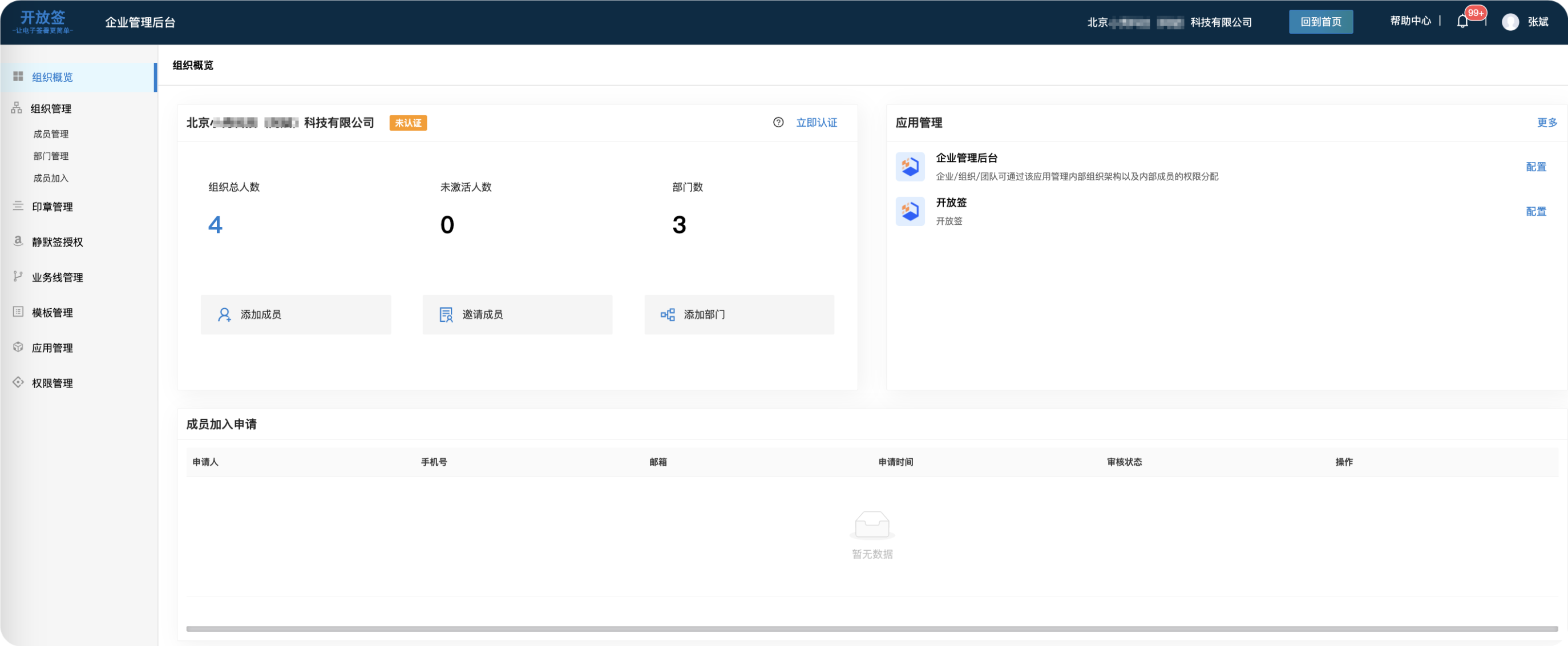Screen dimensions: 1568x646
Task: Select 应用管理 in the sidebar
Action: click(x=52, y=348)
